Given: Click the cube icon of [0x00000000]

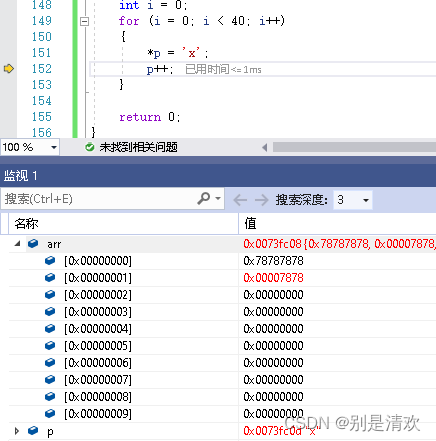Looking at the screenshot, I should pyautogui.click(x=50, y=260).
